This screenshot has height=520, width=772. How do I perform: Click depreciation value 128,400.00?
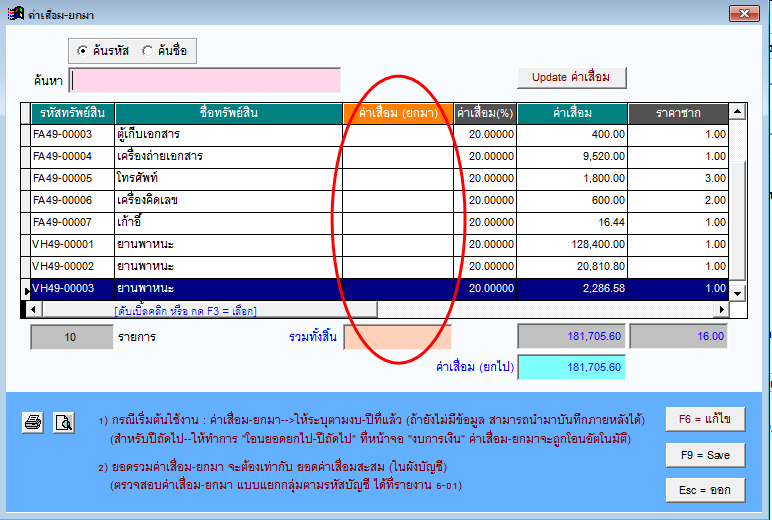pyautogui.click(x=598, y=244)
